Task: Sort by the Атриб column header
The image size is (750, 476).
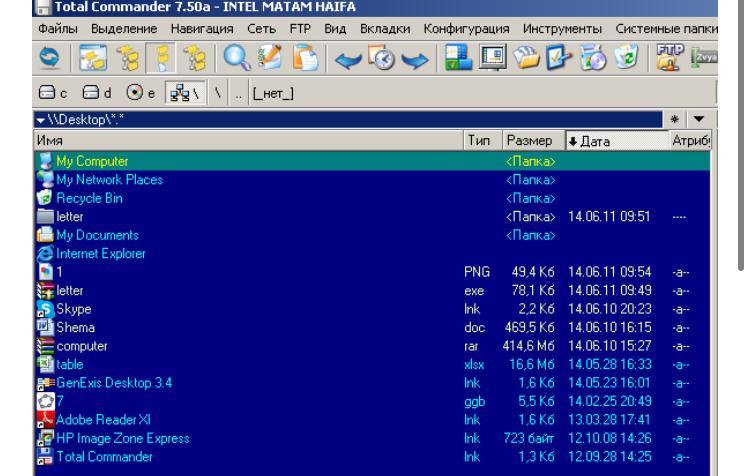Action: (690, 141)
